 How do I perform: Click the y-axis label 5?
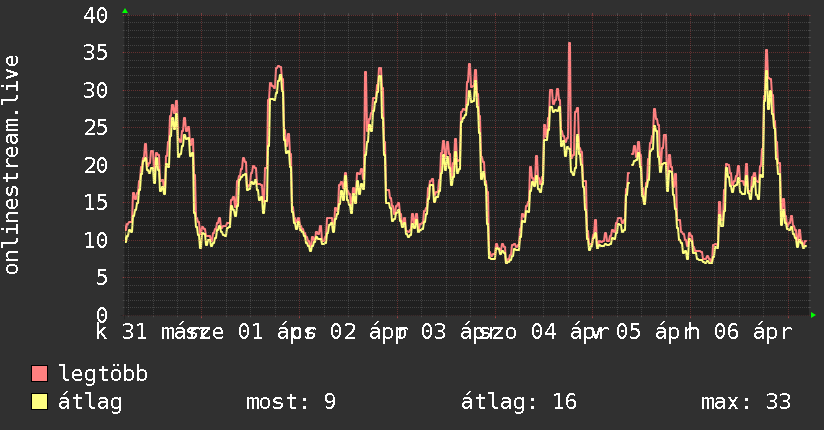click(x=102, y=278)
